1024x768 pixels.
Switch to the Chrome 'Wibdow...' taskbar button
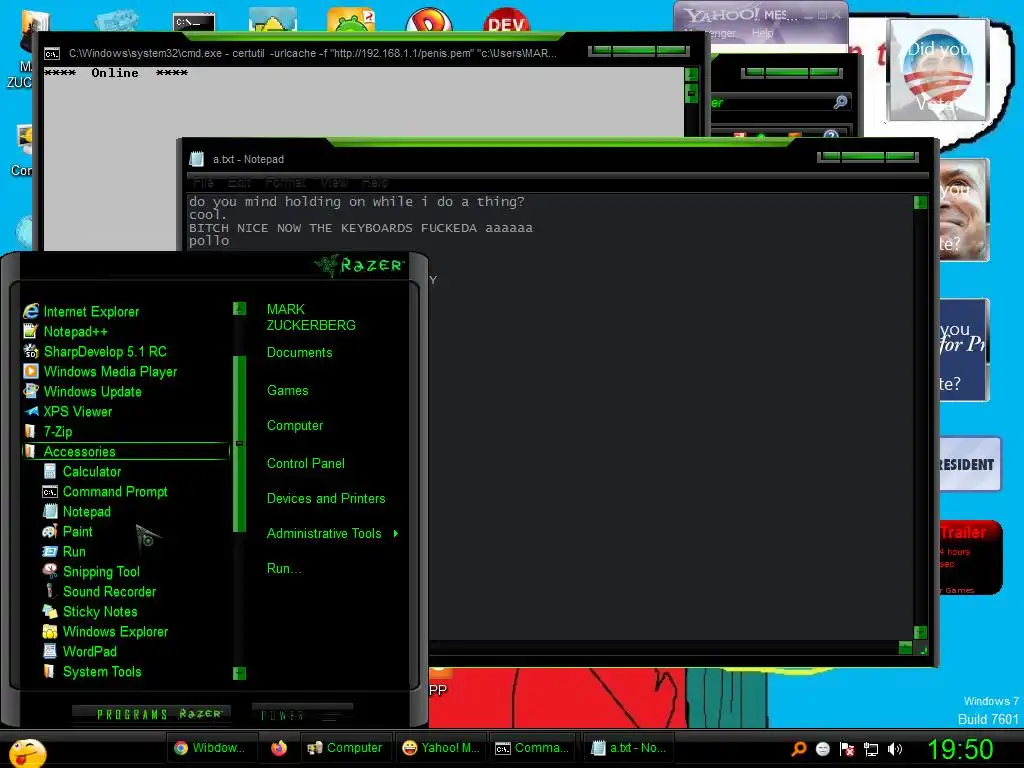click(x=210, y=748)
